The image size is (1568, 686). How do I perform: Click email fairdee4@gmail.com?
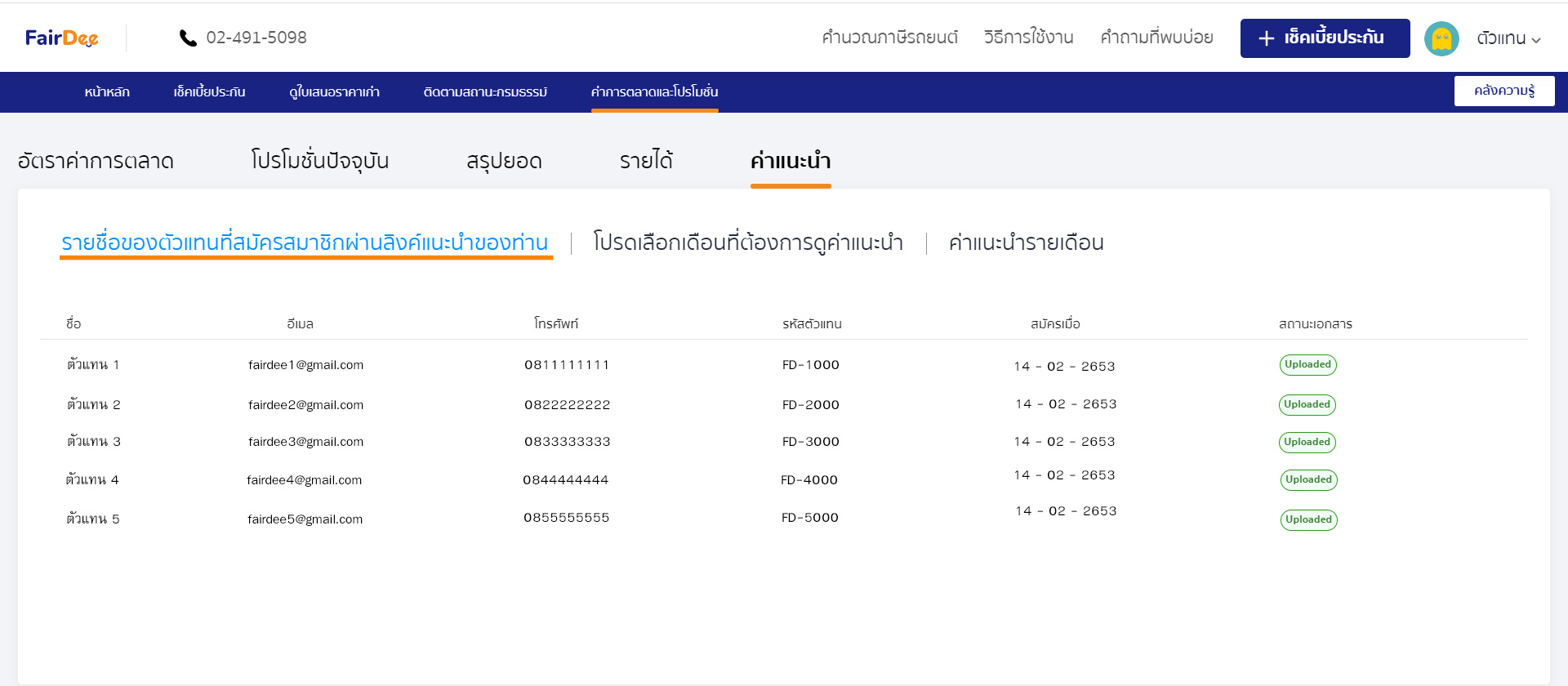304,480
